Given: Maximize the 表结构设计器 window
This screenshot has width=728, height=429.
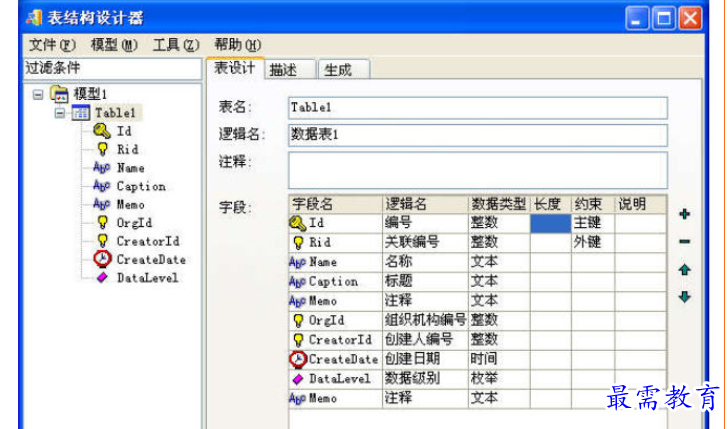Looking at the screenshot, I should pyautogui.click(x=664, y=19).
